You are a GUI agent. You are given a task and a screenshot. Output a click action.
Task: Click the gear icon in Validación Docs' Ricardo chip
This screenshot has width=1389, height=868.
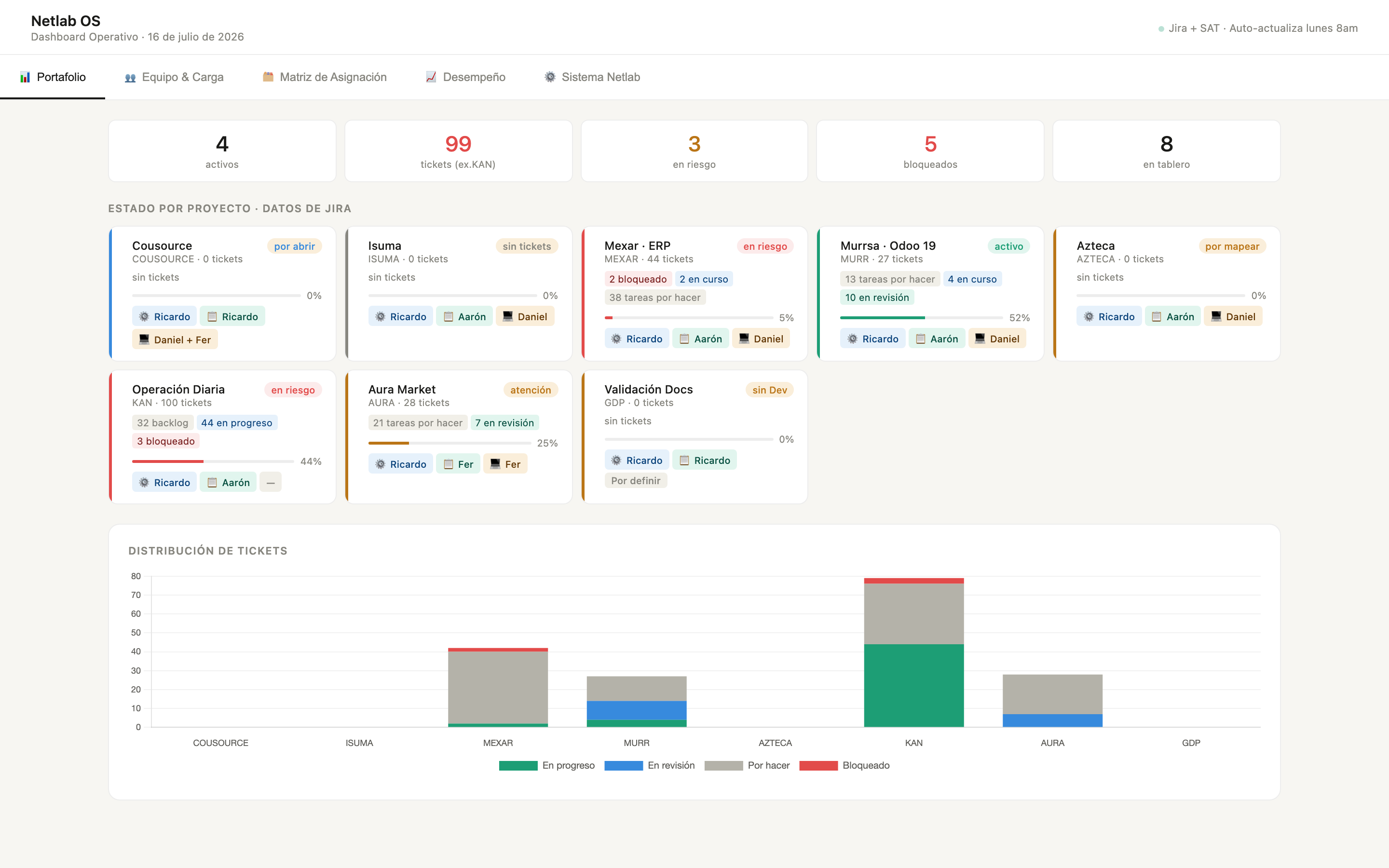coord(616,461)
